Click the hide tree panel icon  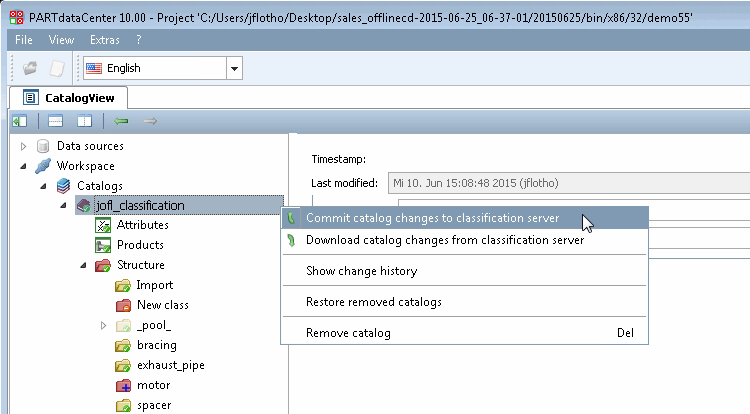click(20, 121)
